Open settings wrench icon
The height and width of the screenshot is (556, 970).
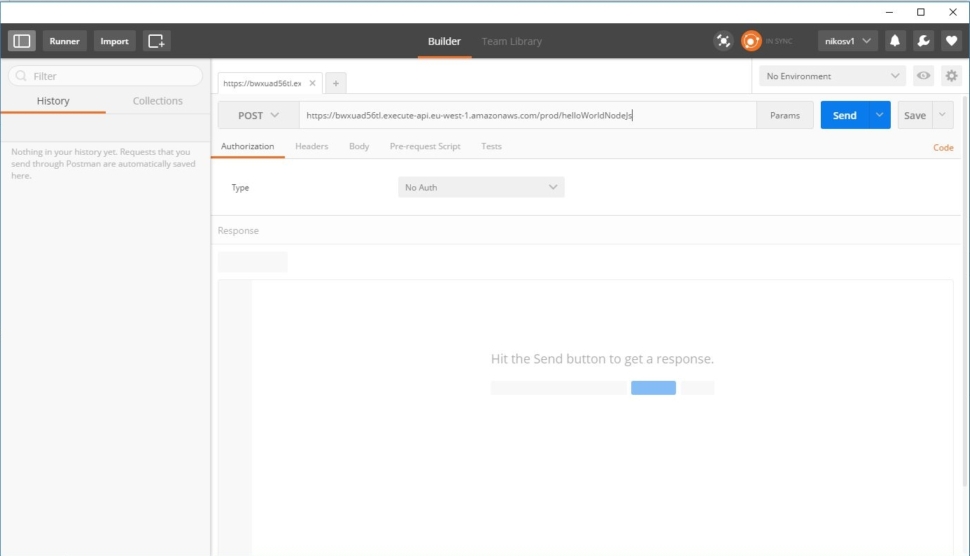tap(924, 41)
